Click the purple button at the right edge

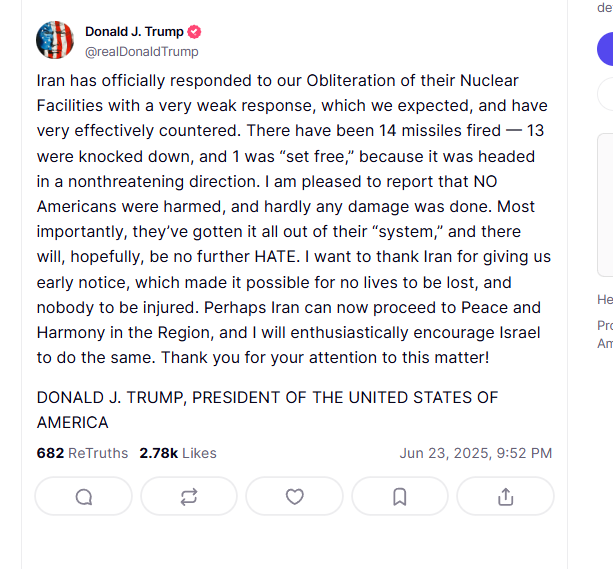(605, 49)
